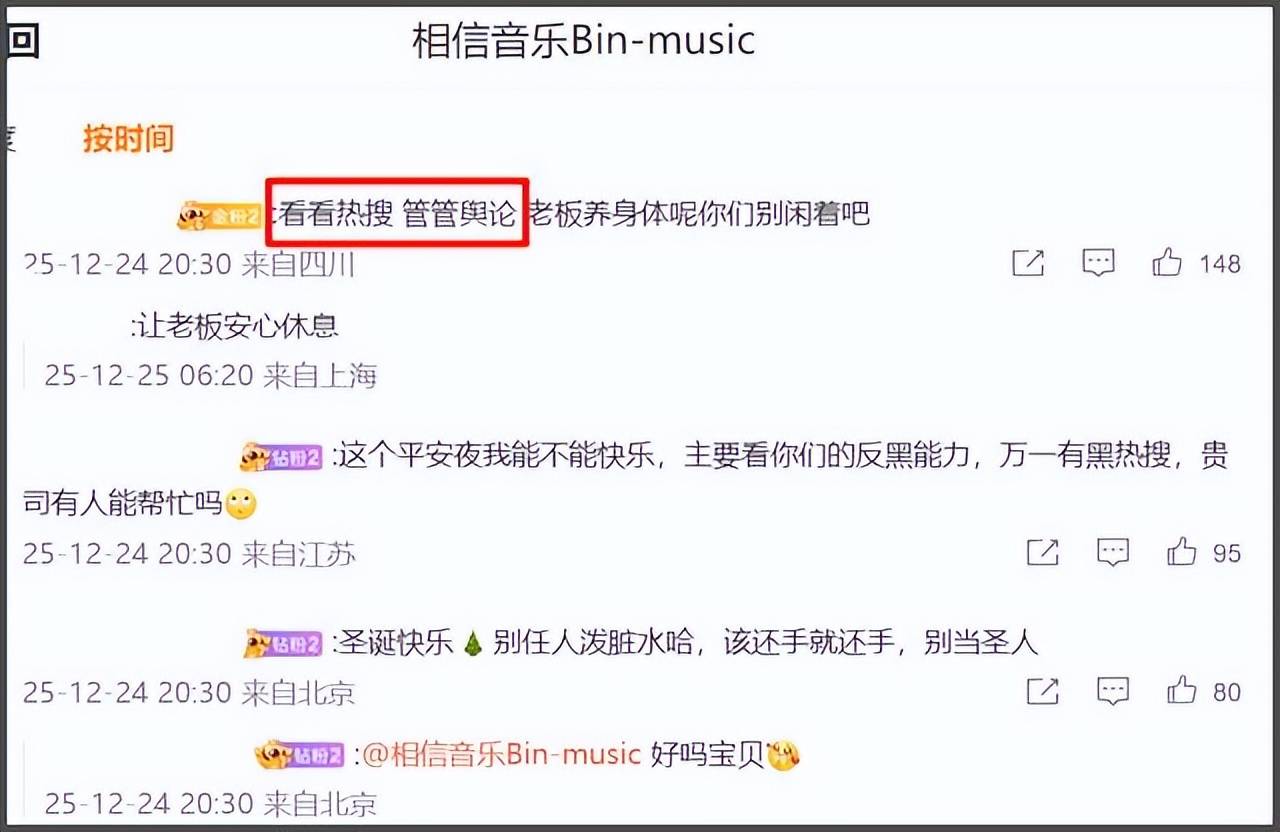Click the 钻粉2 badge beside 圣诞快乐 comment
Image resolution: width=1280 pixels, height=832 pixels.
pos(285,643)
